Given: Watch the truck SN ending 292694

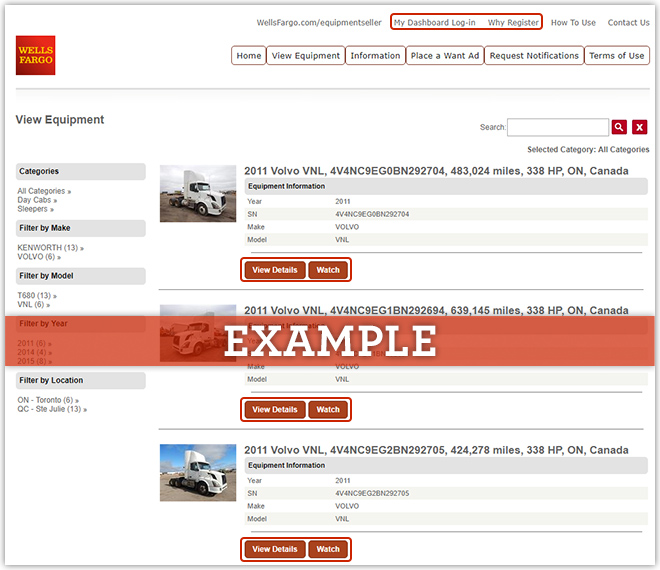Looking at the screenshot, I should [328, 410].
